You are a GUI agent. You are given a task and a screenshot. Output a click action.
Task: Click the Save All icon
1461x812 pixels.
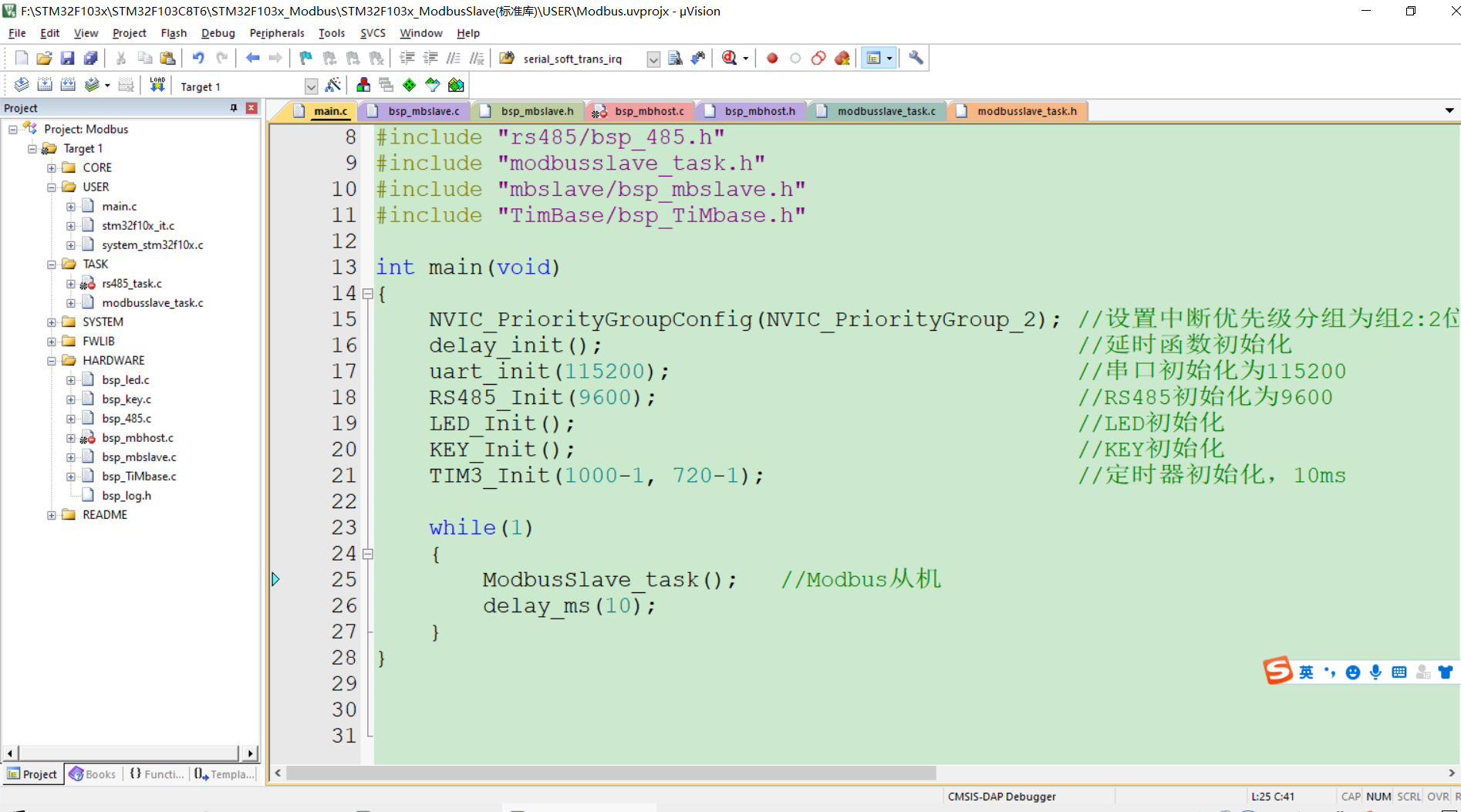click(x=90, y=58)
